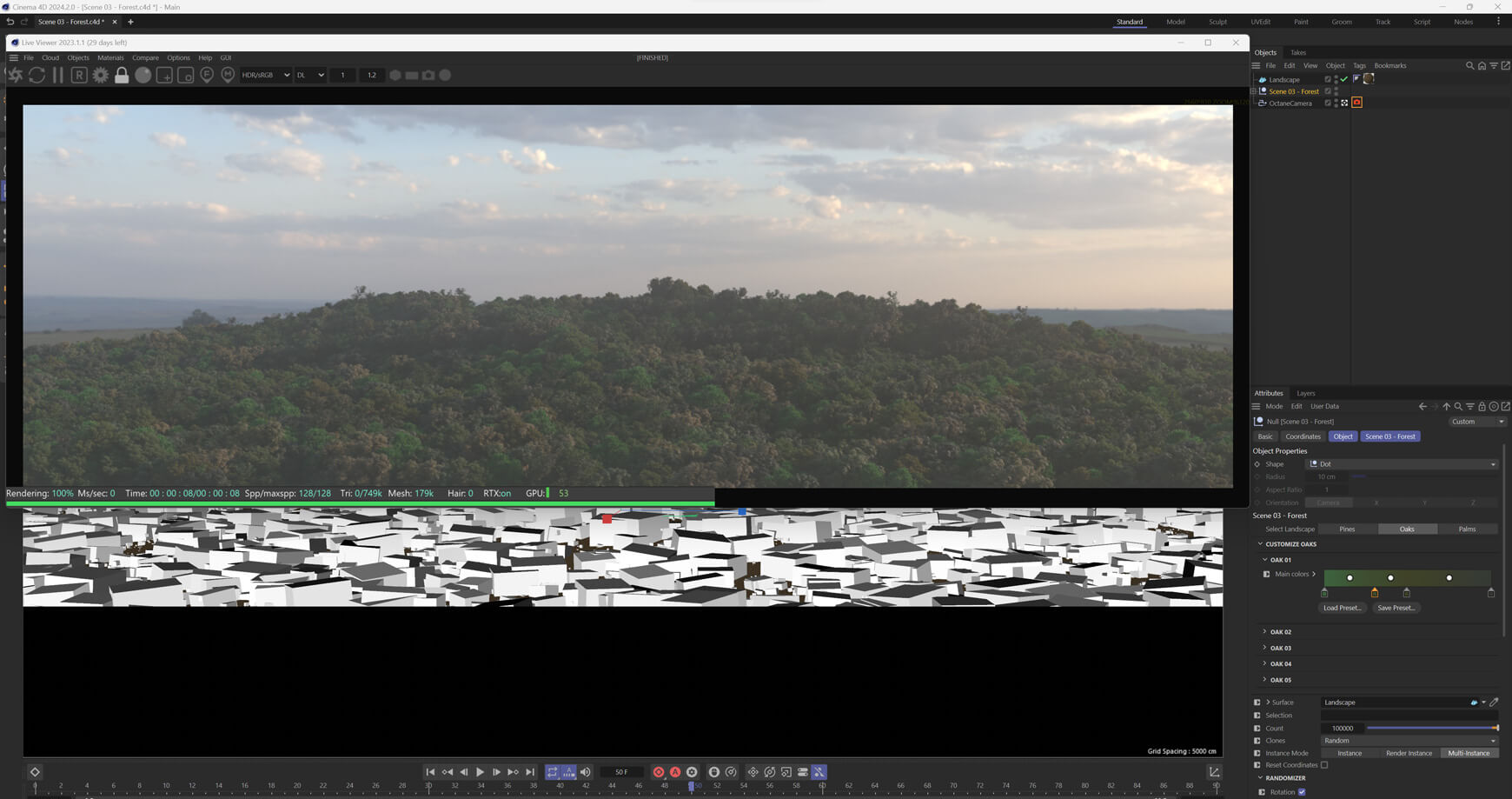Click lock icon in Attributes manager
The height and width of the screenshot is (799, 1512).
pyautogui.click(x=1482, y=407)
